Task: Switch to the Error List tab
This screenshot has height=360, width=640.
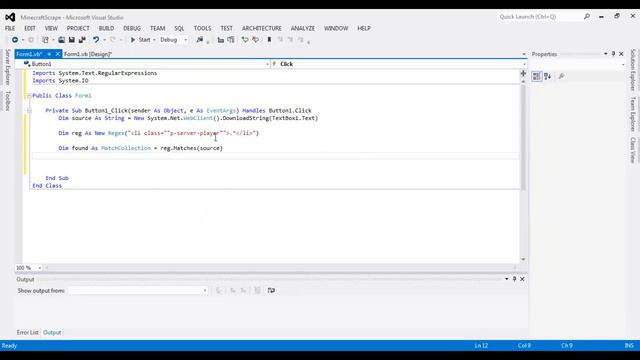Action: 27,333
